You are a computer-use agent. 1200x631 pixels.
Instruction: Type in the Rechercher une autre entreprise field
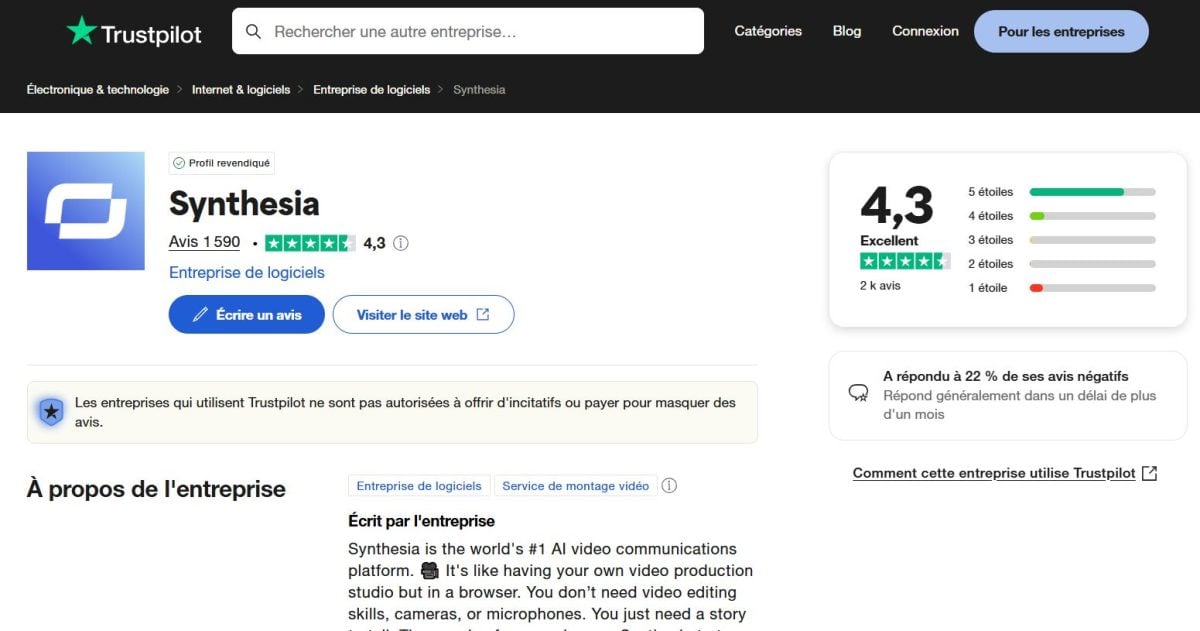[x=480, y=32]
